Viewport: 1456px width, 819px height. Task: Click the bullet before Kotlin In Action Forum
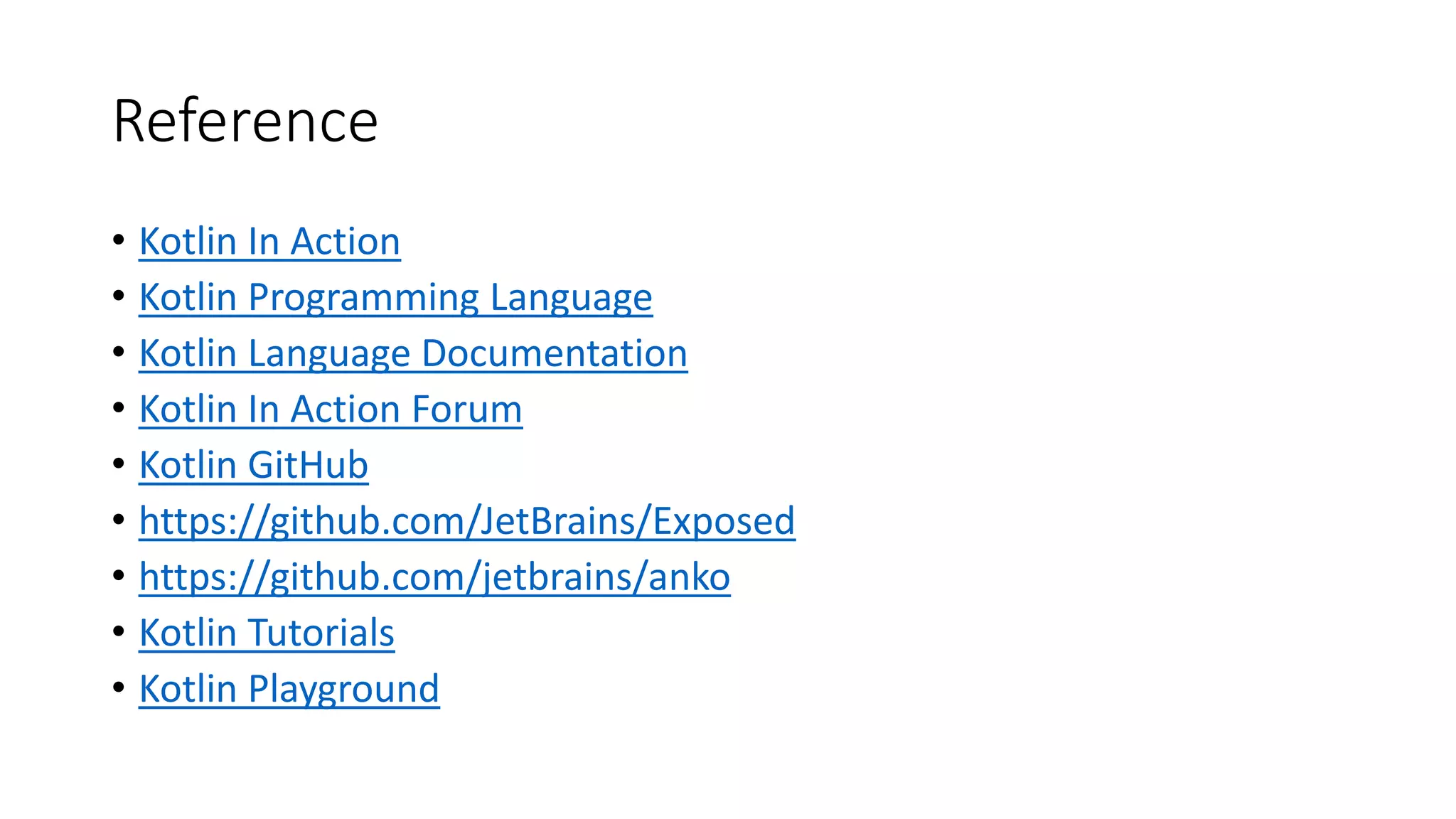tap(119, 407)
